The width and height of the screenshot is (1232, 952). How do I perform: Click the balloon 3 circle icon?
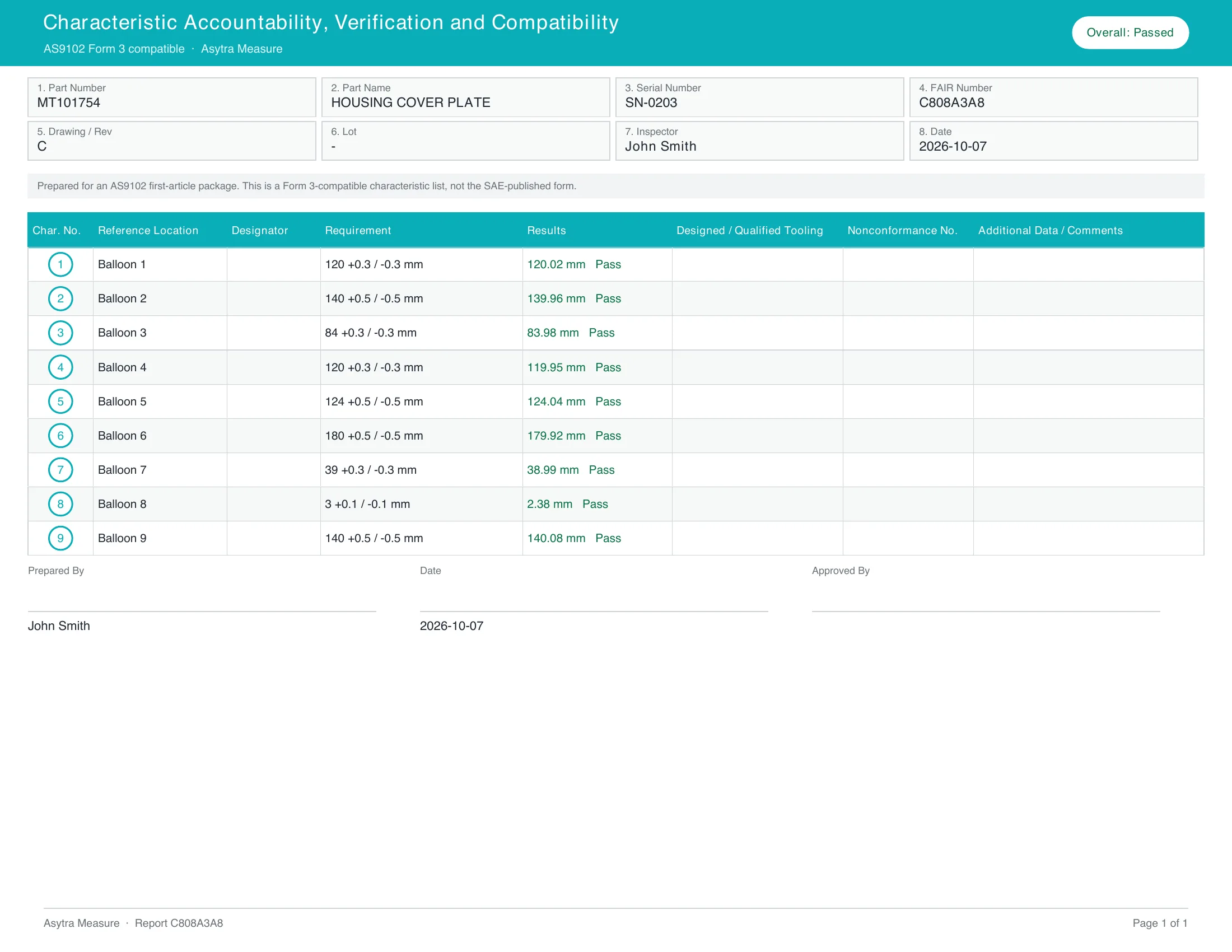[60, 333]
